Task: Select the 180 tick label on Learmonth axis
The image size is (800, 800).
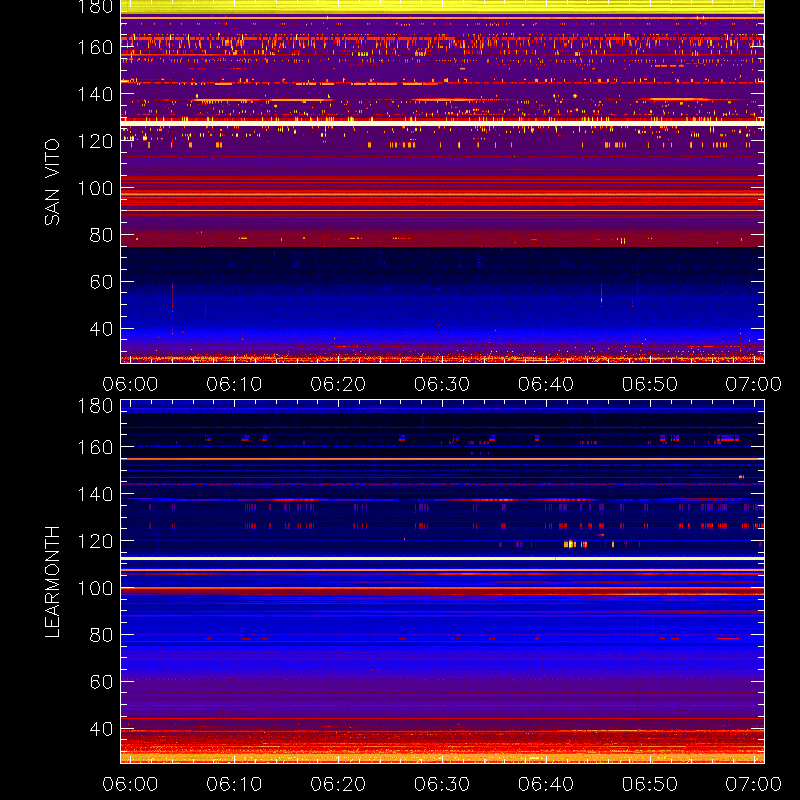Action: 95,406
